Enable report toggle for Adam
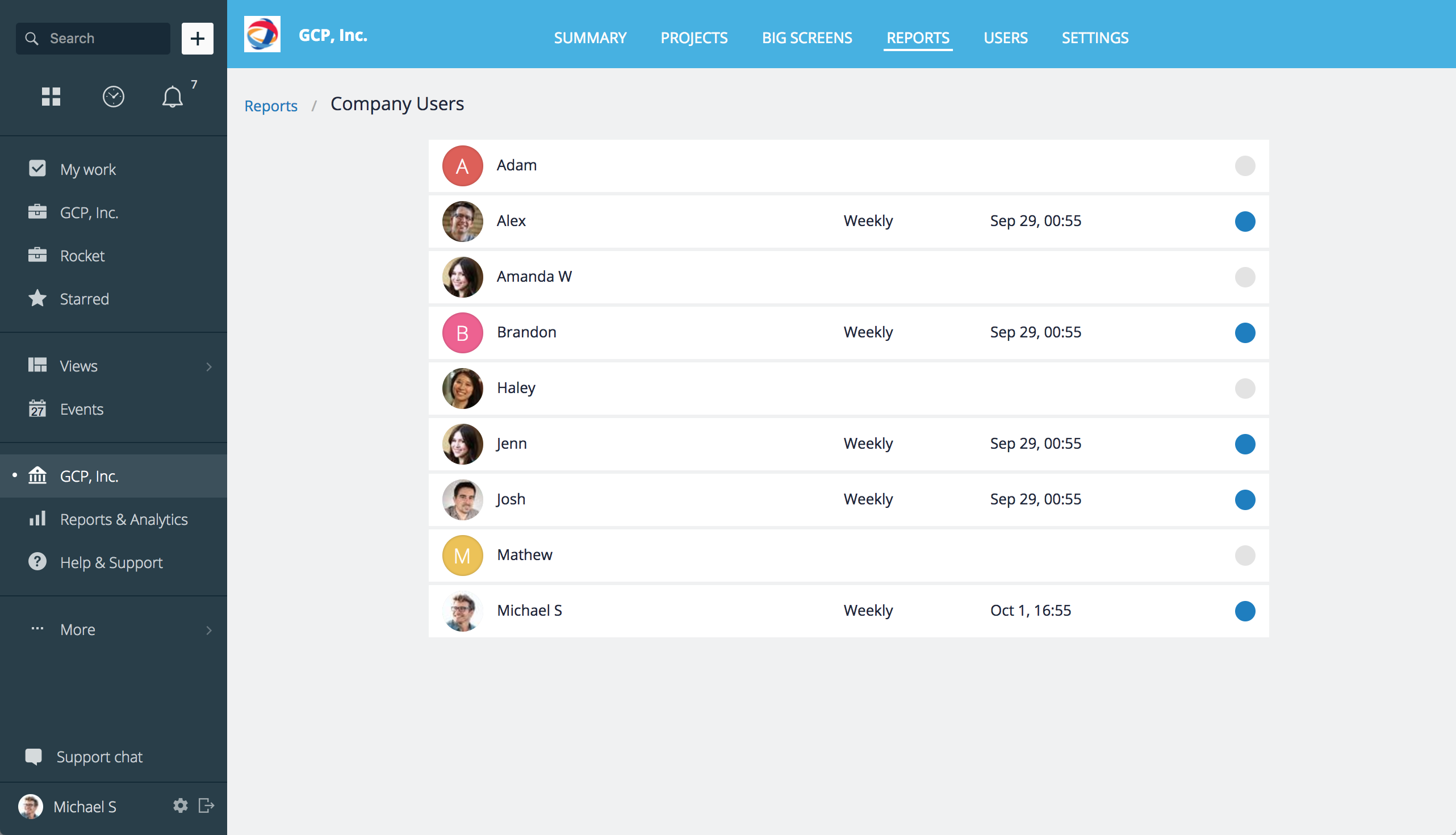Image resolution: width=1456 pixels, height=835 pixels. (x=1245, y=166)
